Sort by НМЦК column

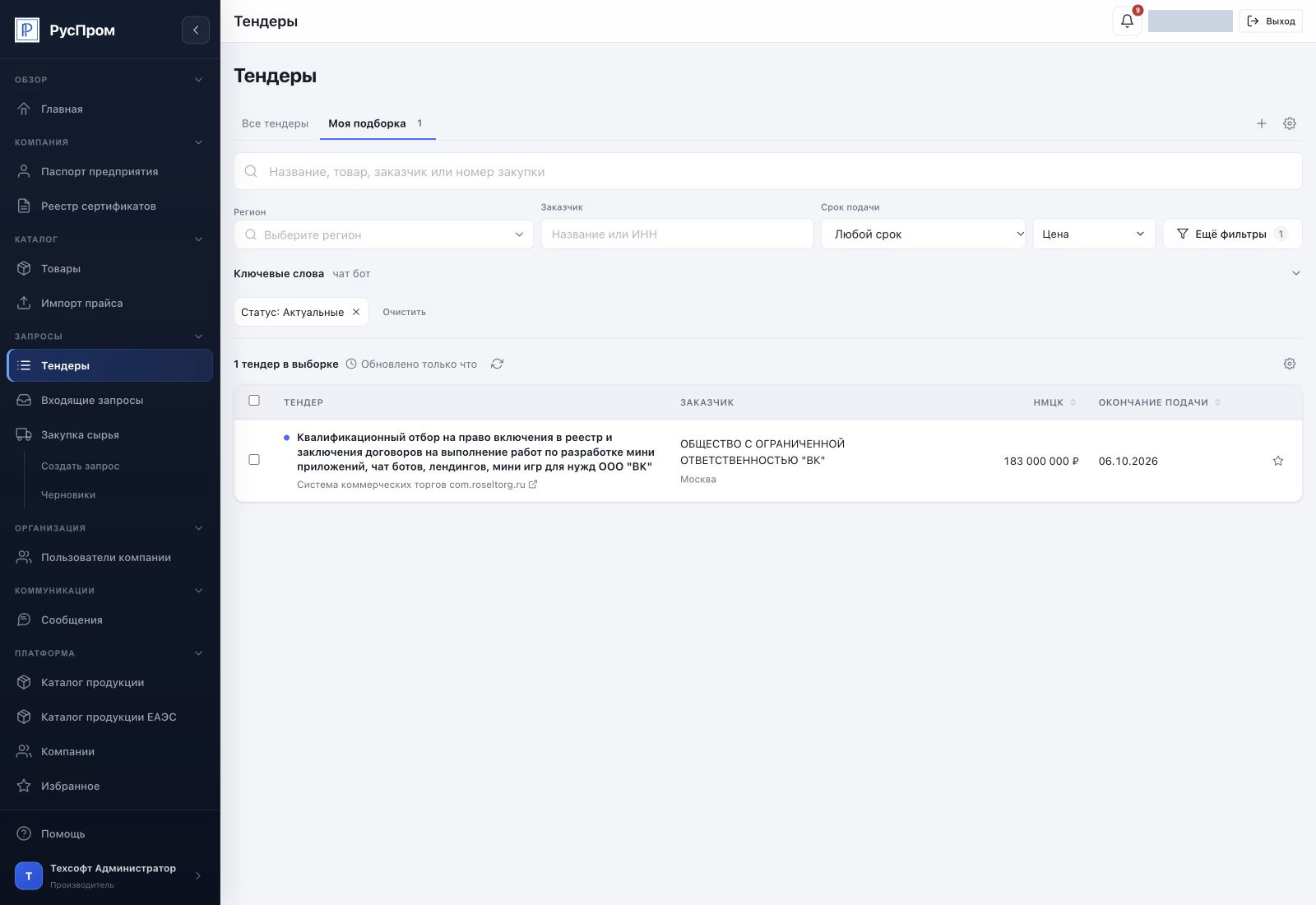pos(1054,402)
